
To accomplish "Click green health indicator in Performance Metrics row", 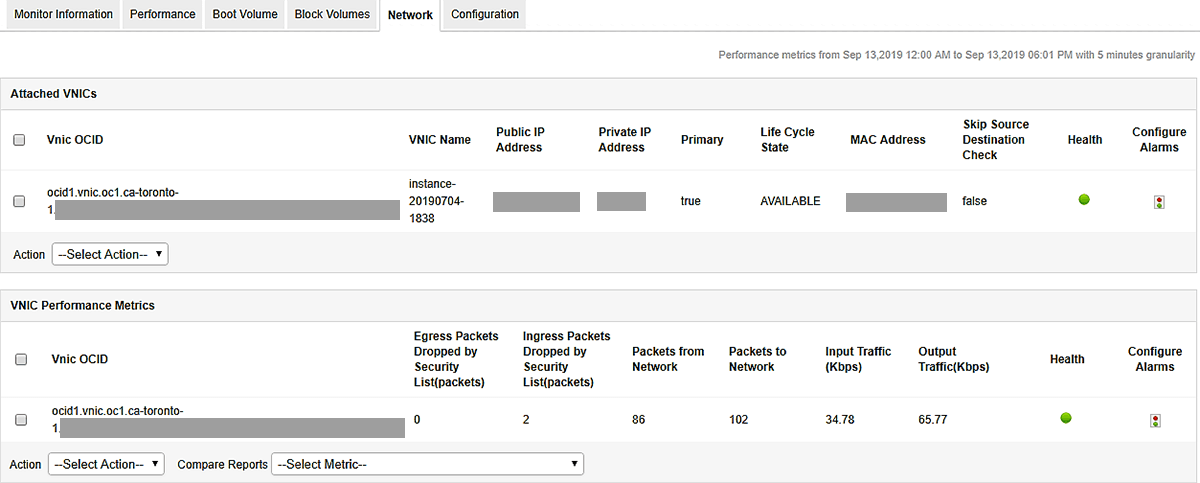I will point(1066,418).
